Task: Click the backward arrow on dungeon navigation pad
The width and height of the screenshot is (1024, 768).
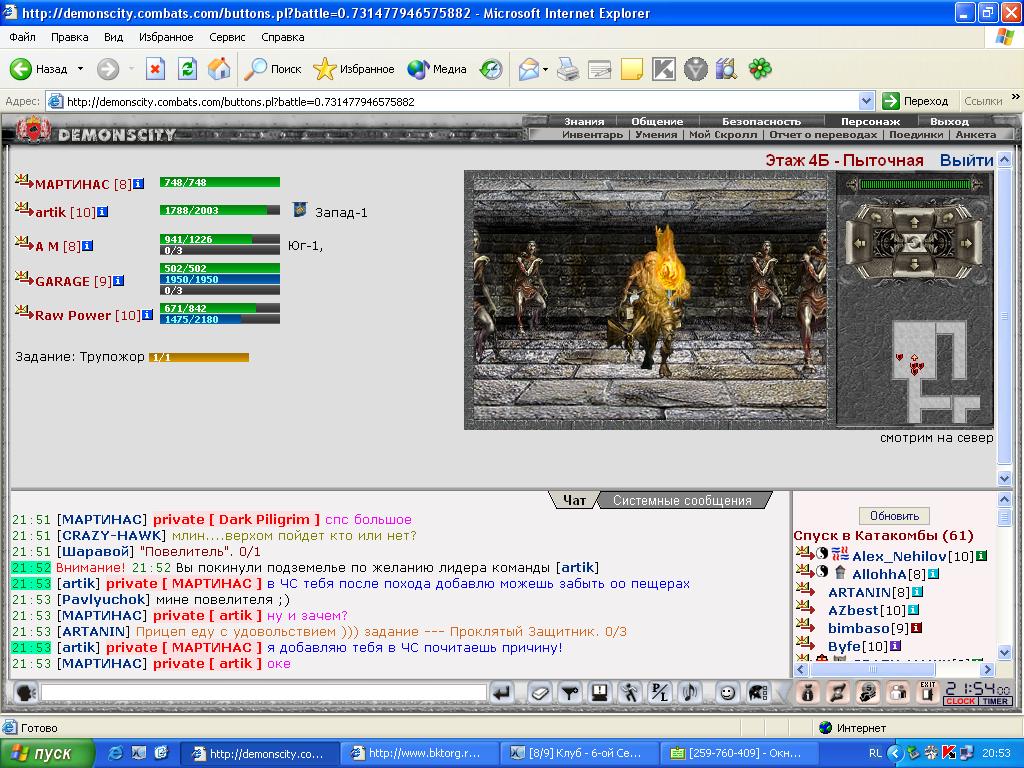Action: coord(914,263)
